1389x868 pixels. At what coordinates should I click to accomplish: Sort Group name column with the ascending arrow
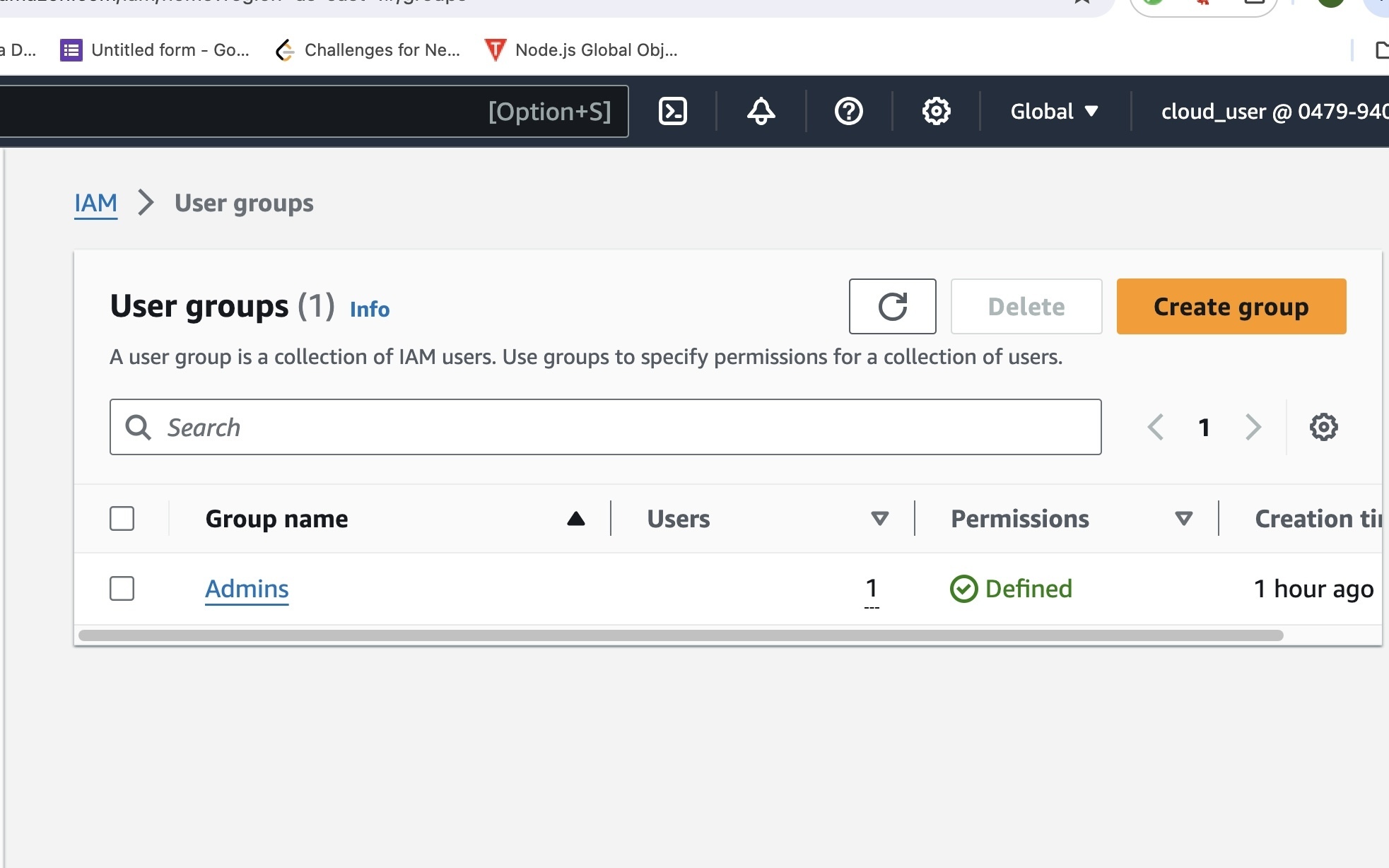point(575,518)
